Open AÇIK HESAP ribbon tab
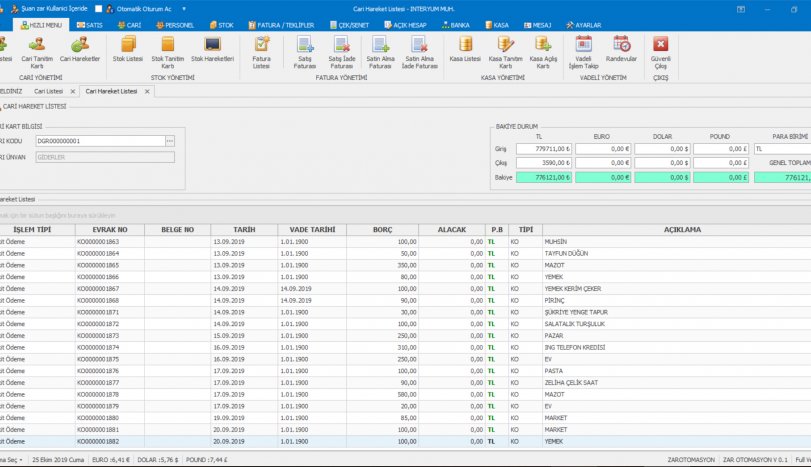811x467 pixels. tap(406, 25)
